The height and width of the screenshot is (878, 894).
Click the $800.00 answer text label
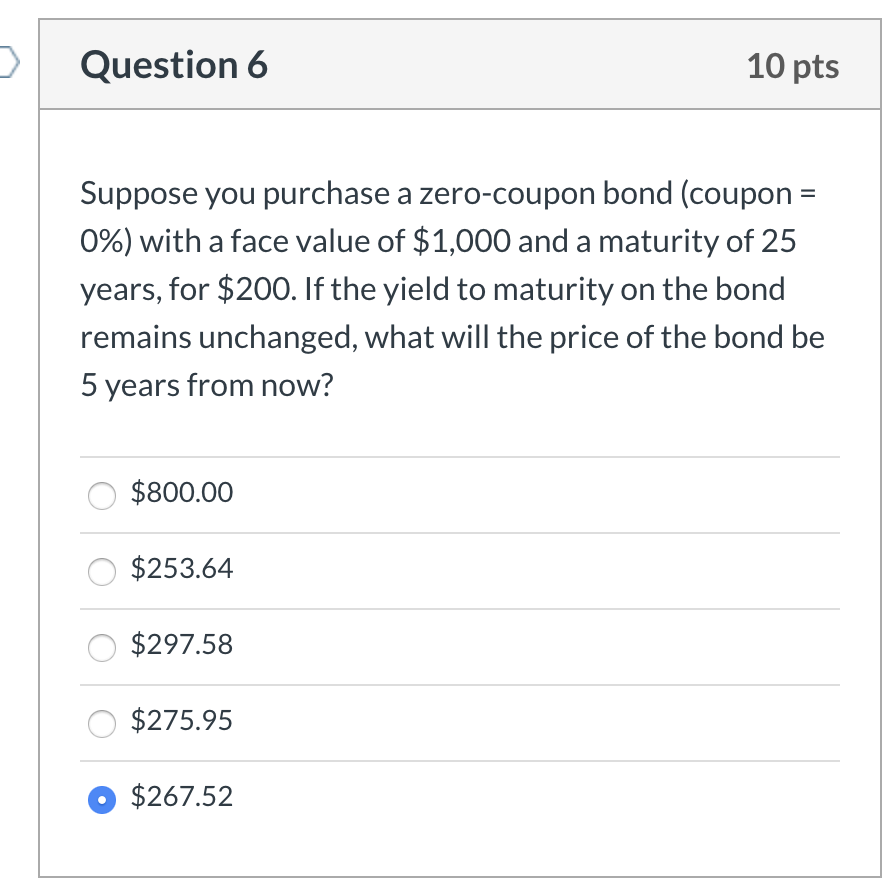[181, 493]
